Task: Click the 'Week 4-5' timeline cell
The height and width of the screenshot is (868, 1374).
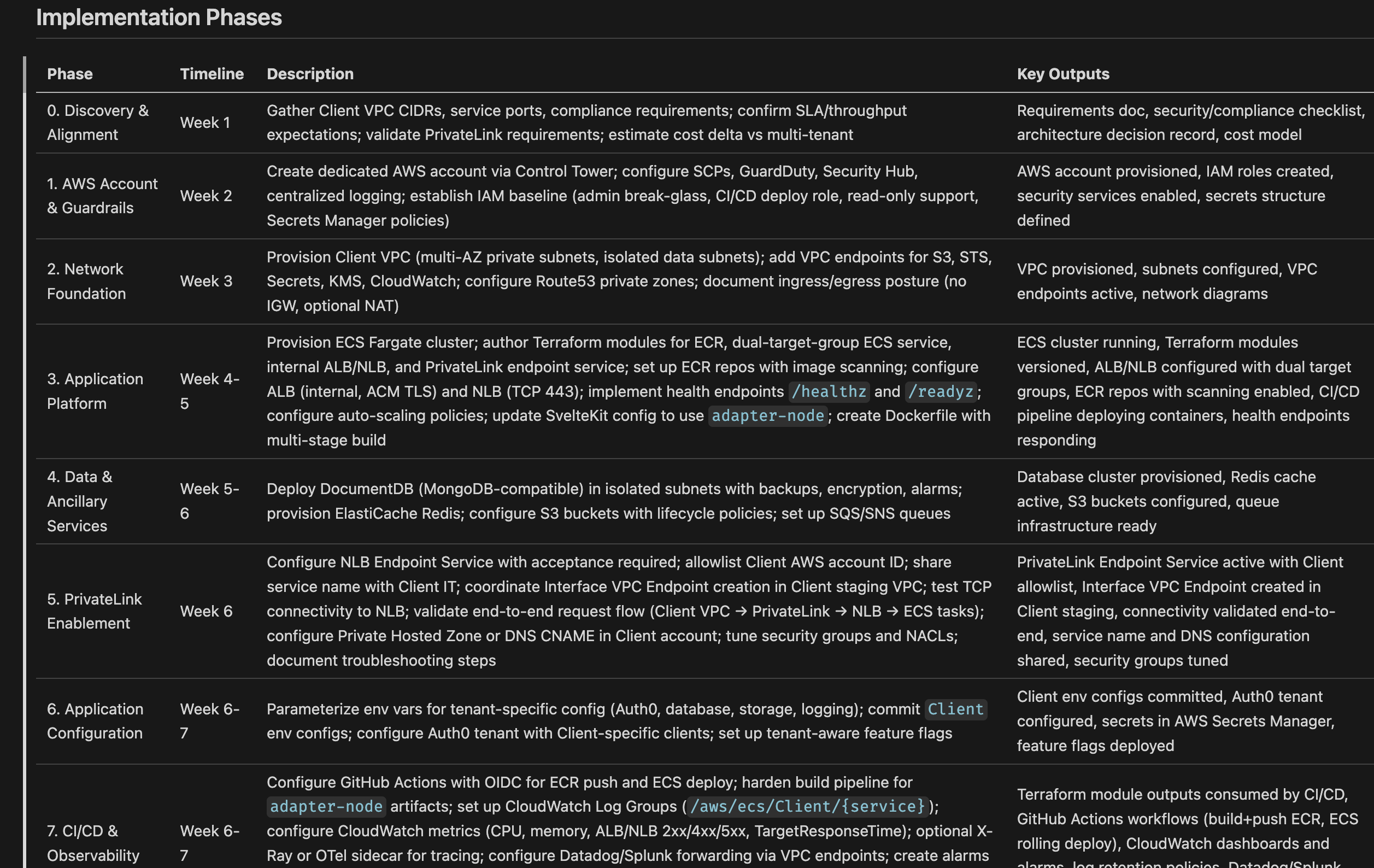Action: tap(209, 391)
